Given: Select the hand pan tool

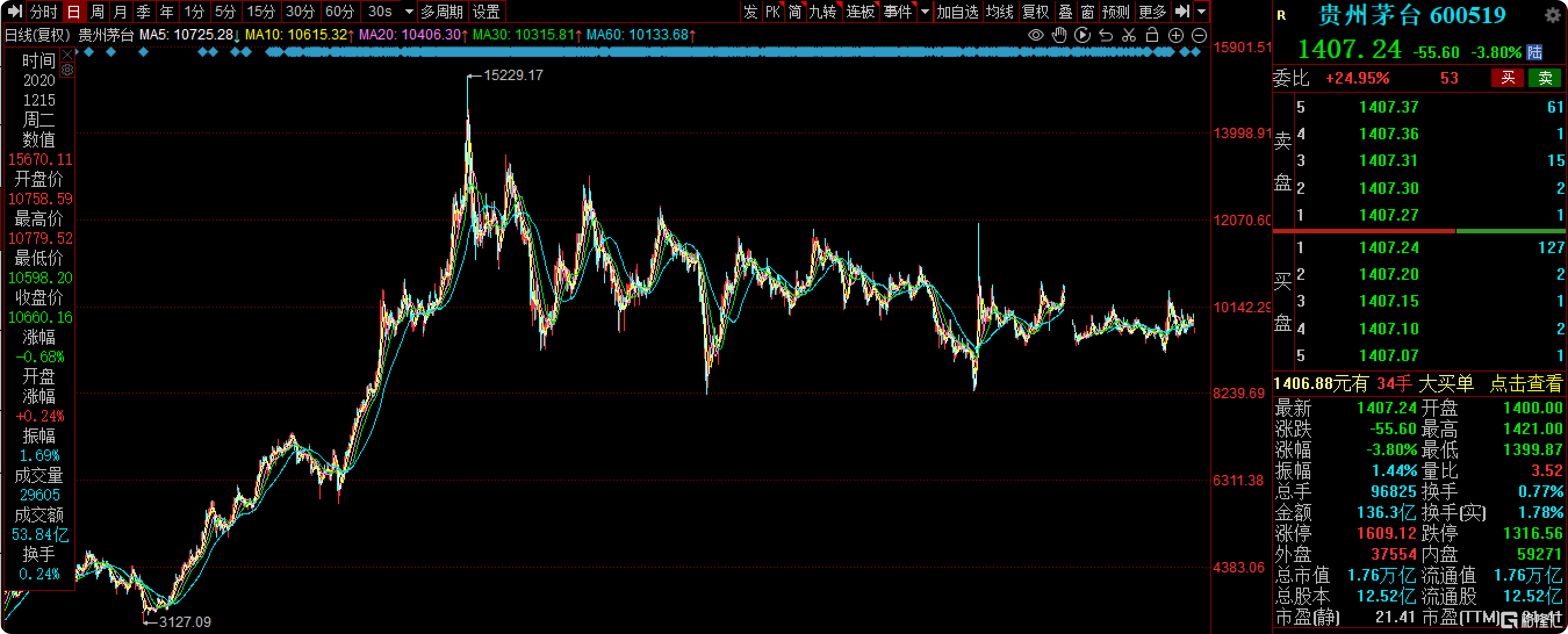Looking at the screenshot, I should point(1059,35).
